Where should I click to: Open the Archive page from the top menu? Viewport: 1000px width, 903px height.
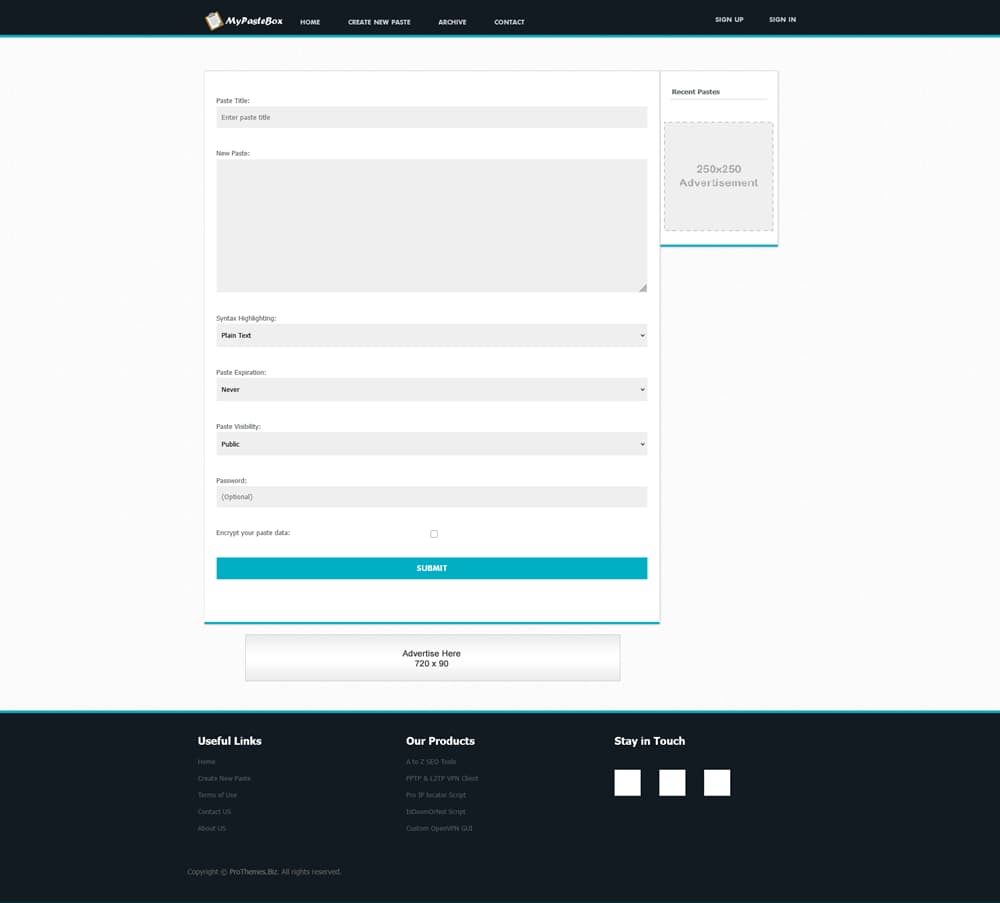452,22
